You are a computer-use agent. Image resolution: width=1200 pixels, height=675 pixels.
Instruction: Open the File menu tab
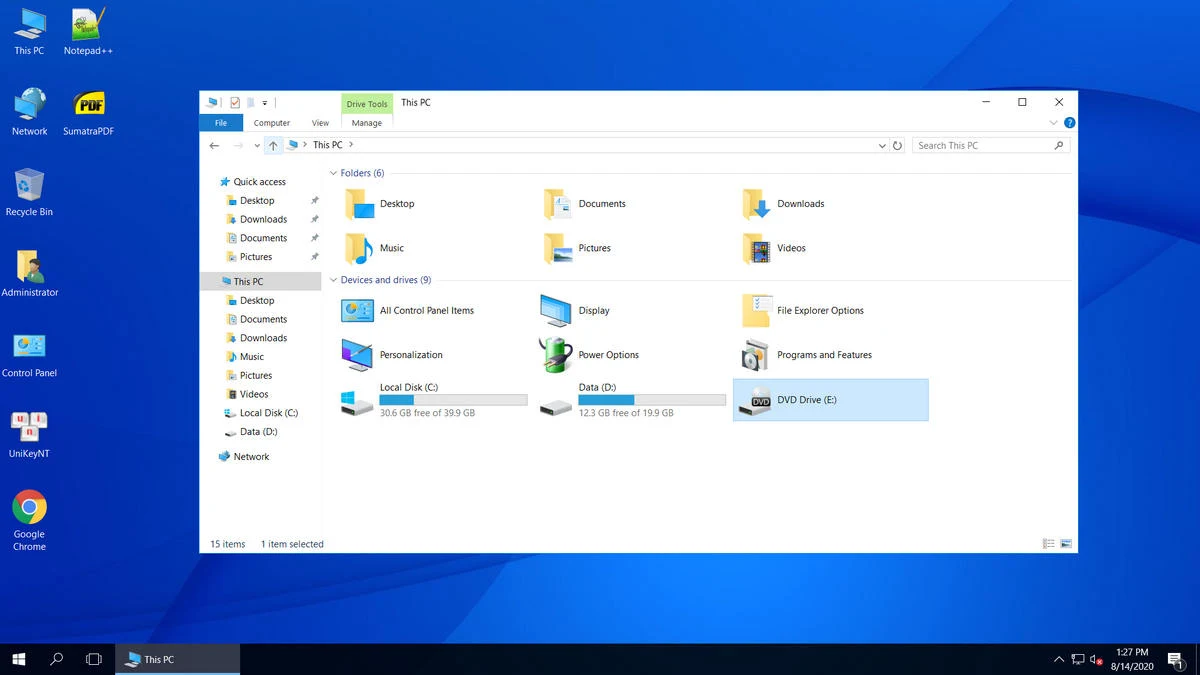[x=221, y=123]
